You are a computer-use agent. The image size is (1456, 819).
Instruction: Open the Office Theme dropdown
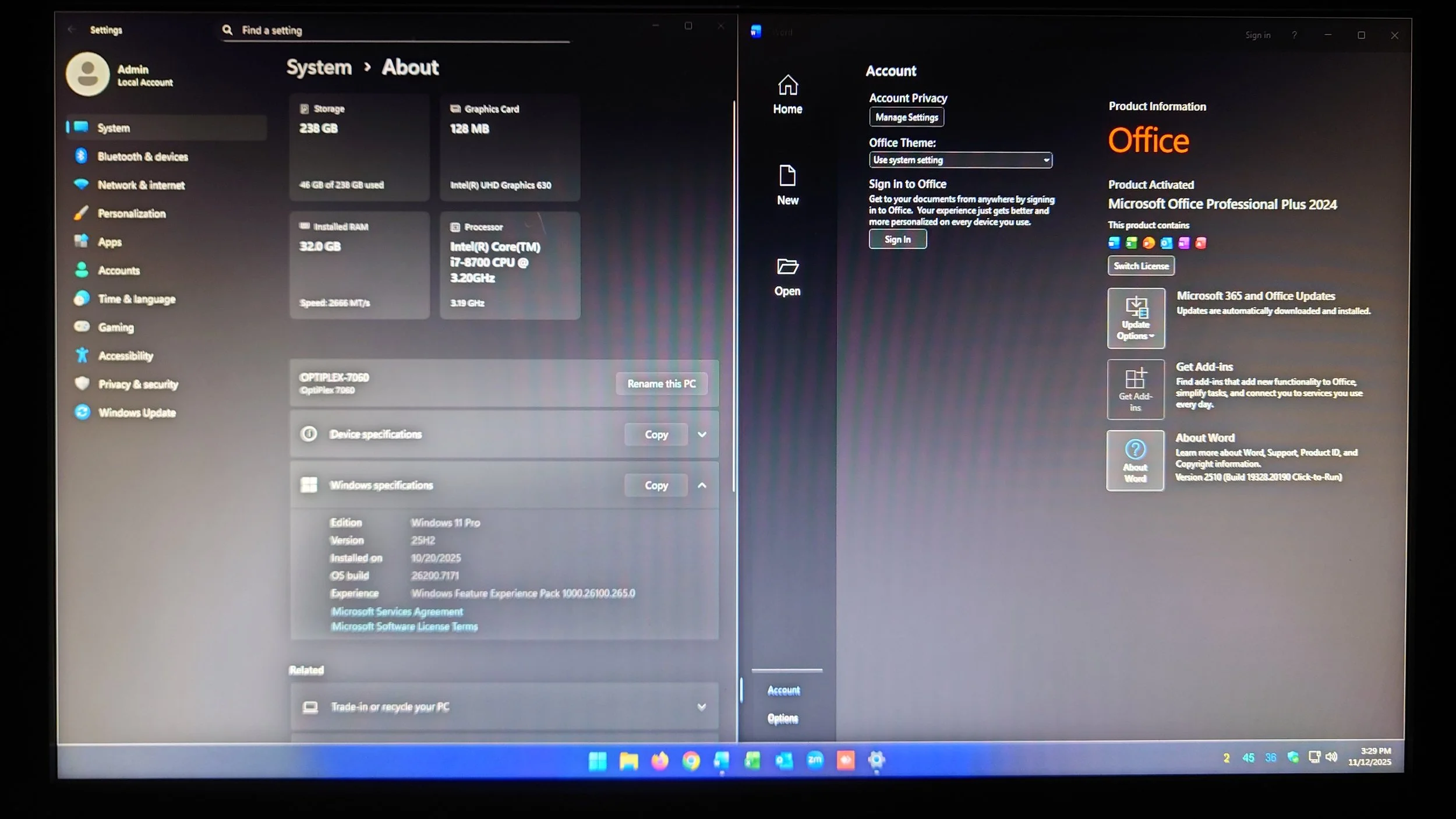[x=960, y=160]
